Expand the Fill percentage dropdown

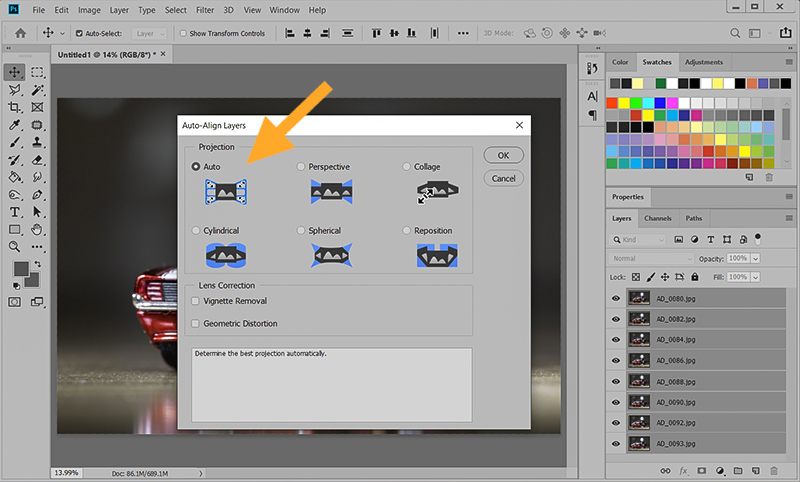tap(755, 276)
